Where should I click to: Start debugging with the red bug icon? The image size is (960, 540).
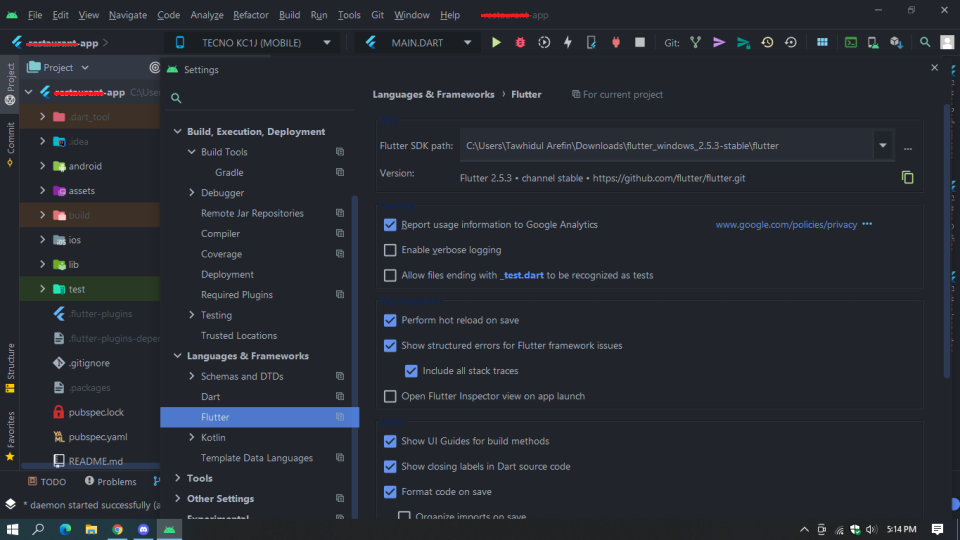click(520, 42)
